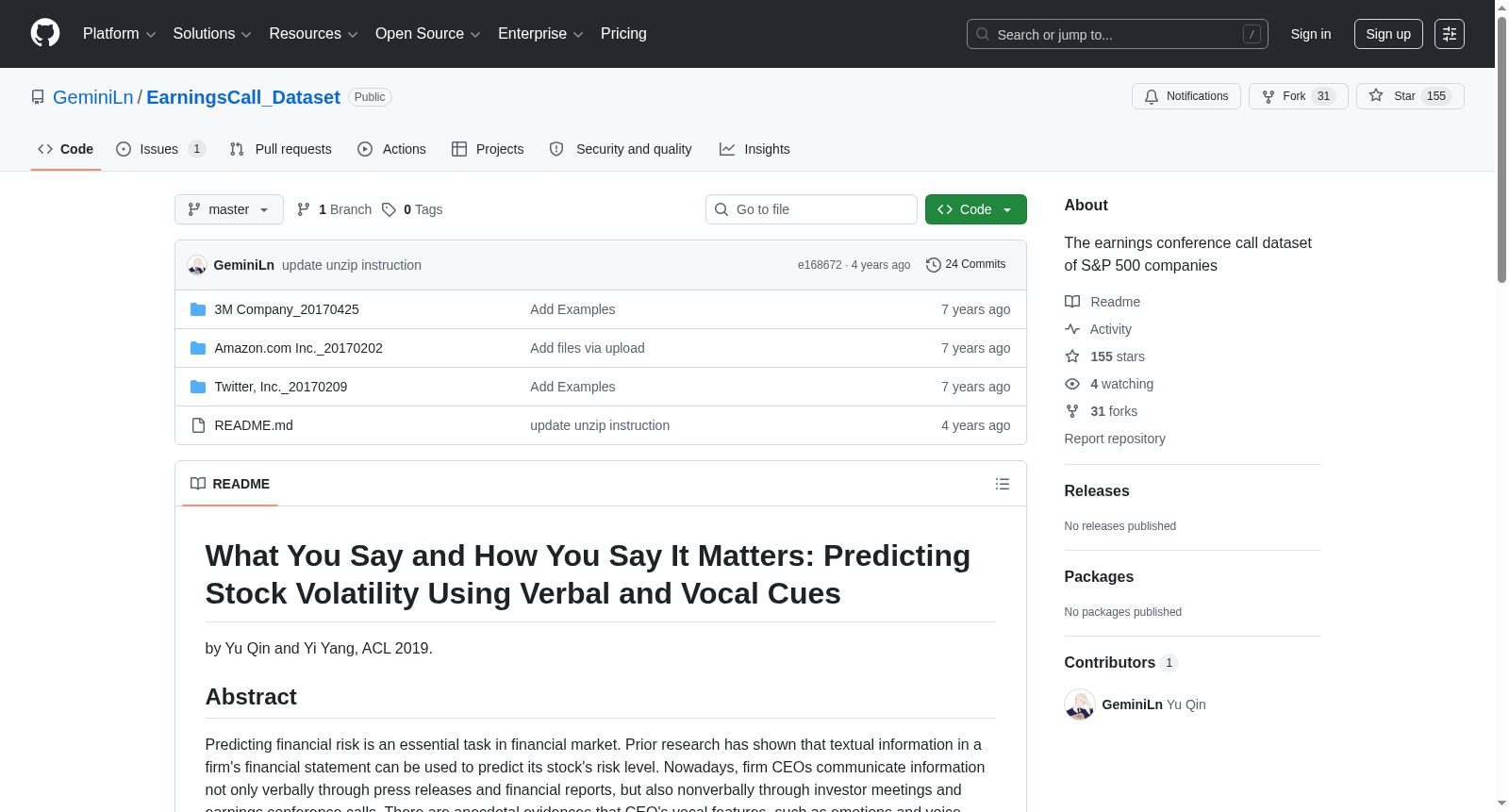Click GeminiLn avatar in the commit row
The image size is (1509, 812).
(197, 265)
